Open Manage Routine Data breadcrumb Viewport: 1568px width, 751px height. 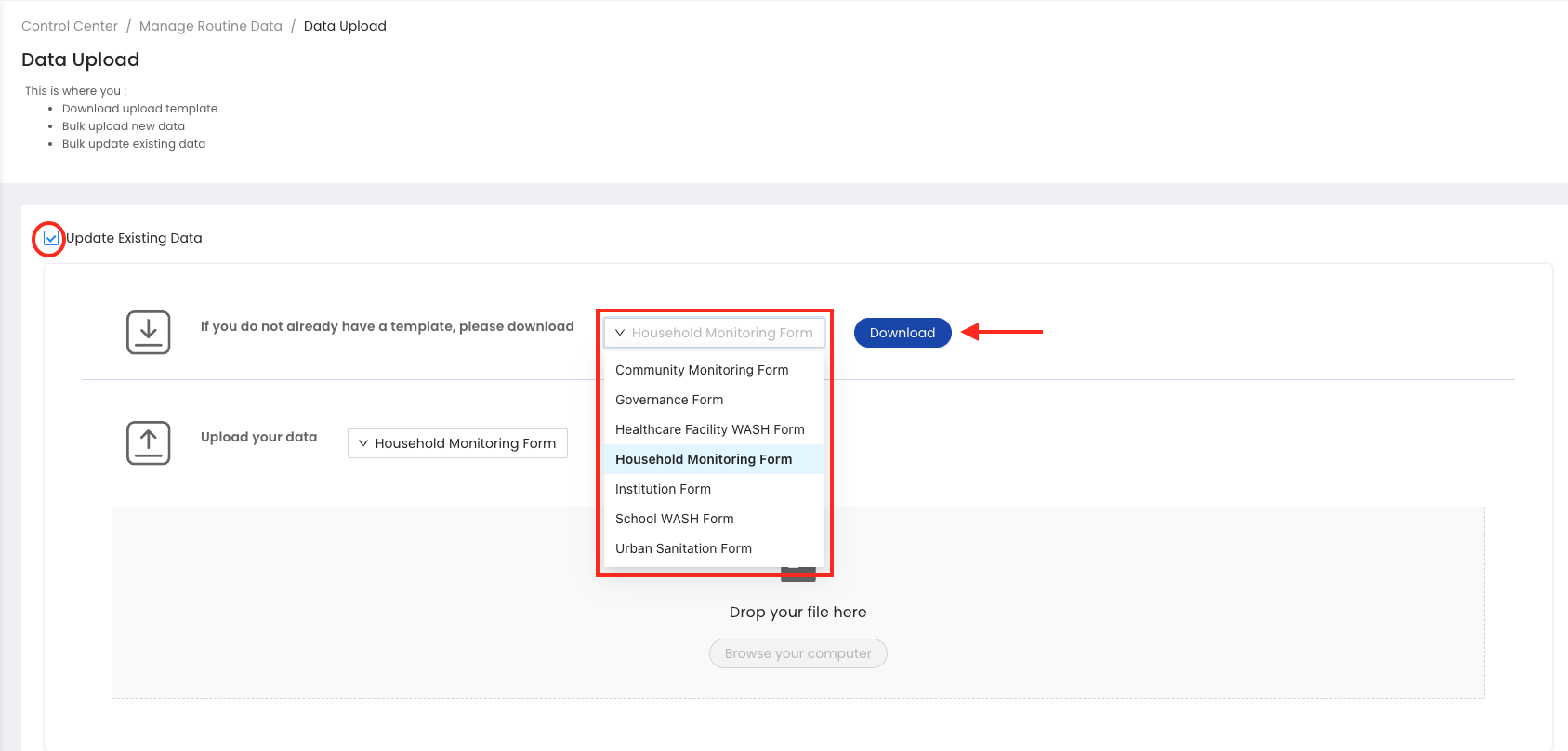tap(211, 26)
